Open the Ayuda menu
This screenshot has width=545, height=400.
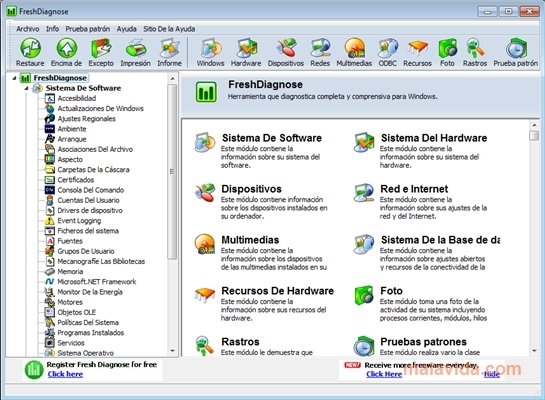click(127, 29)
